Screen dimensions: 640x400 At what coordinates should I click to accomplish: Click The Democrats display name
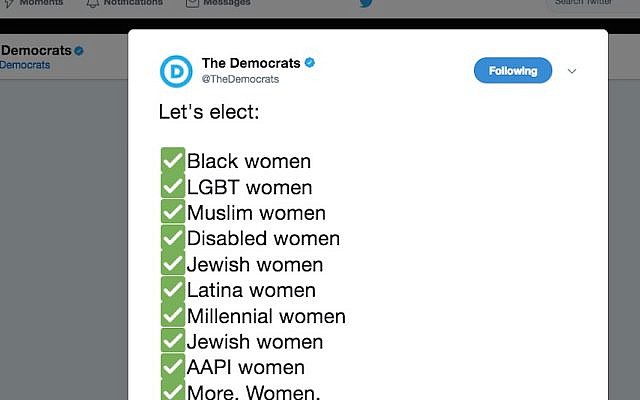coord(251,63)
